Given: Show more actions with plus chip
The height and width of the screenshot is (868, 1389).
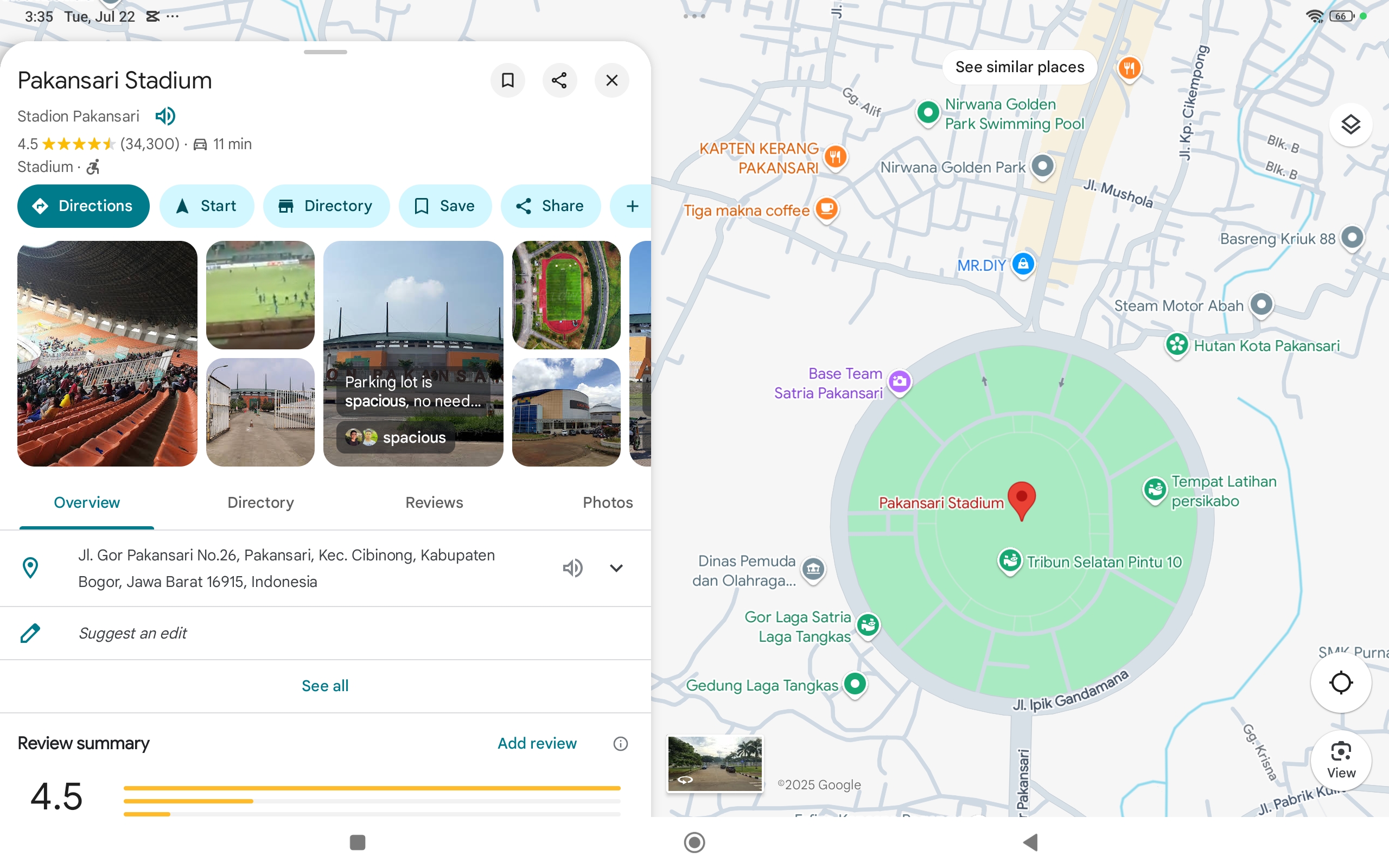Looking at the screenshot, I should point(632,206).
